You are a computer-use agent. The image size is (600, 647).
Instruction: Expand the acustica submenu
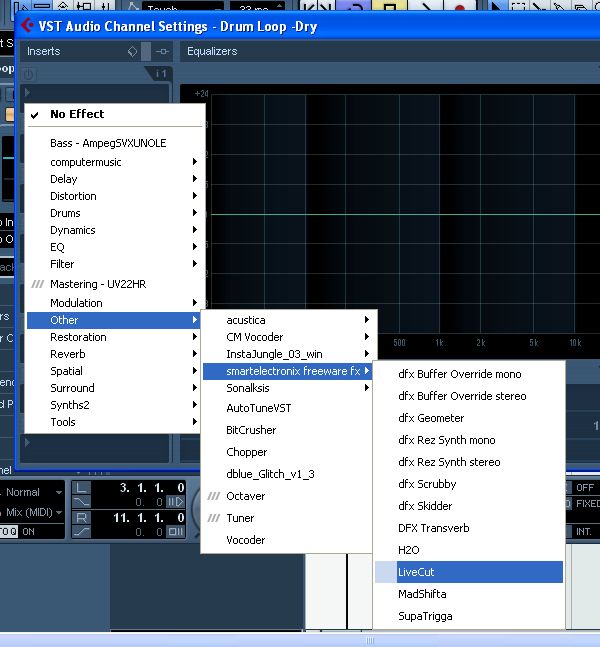pyautogui.click(x=288, y=320)
